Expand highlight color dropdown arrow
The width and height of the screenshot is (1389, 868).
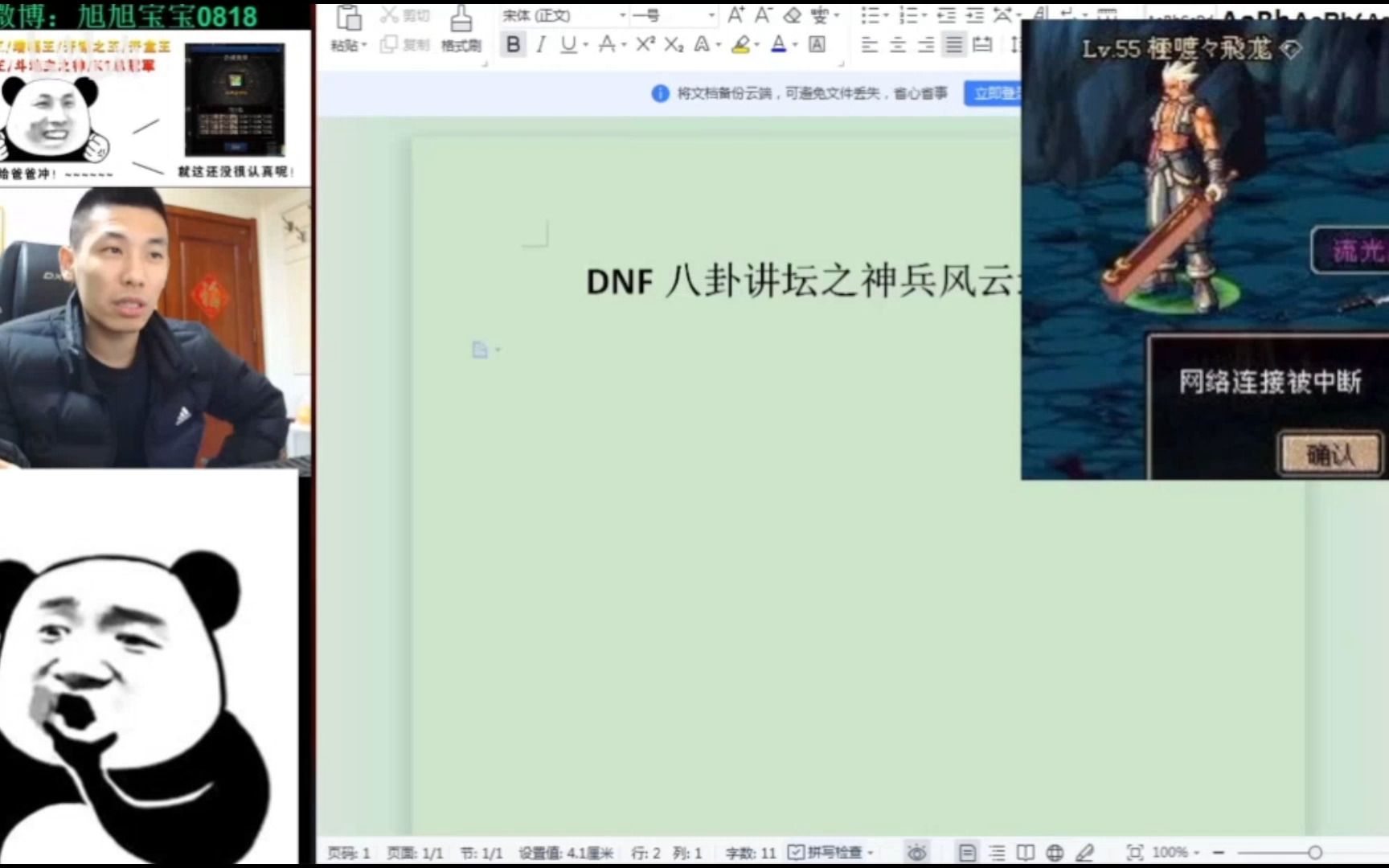coord(757,46)
